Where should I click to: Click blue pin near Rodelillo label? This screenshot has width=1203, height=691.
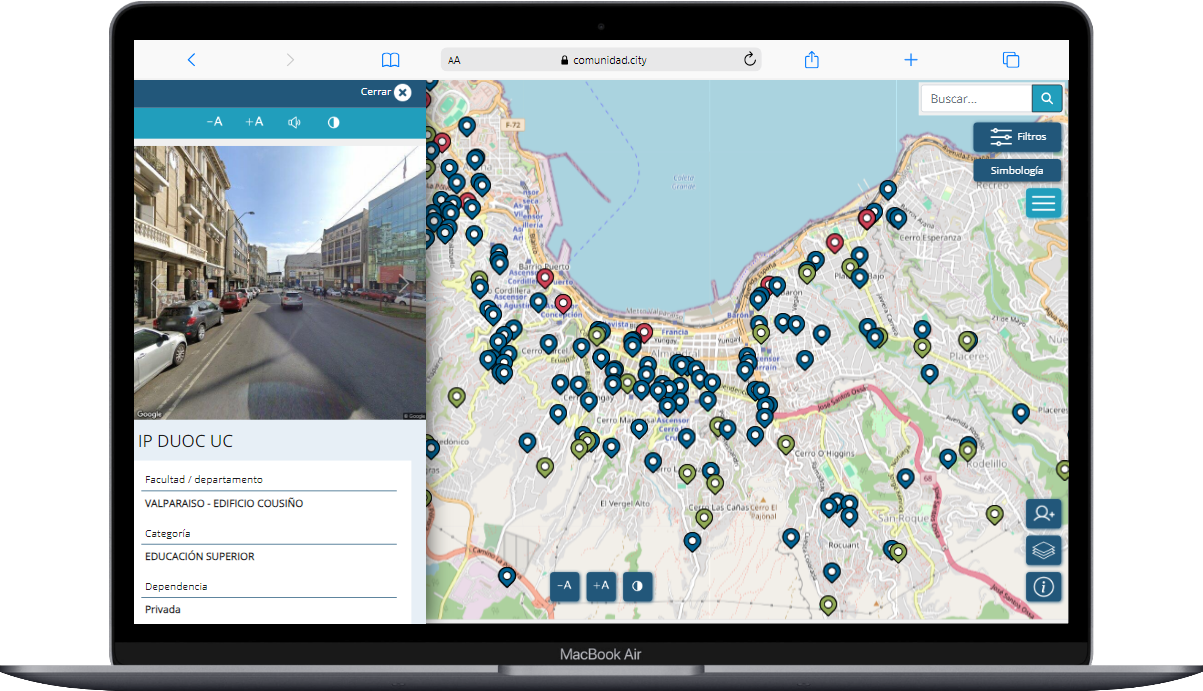tap(948, 458)
